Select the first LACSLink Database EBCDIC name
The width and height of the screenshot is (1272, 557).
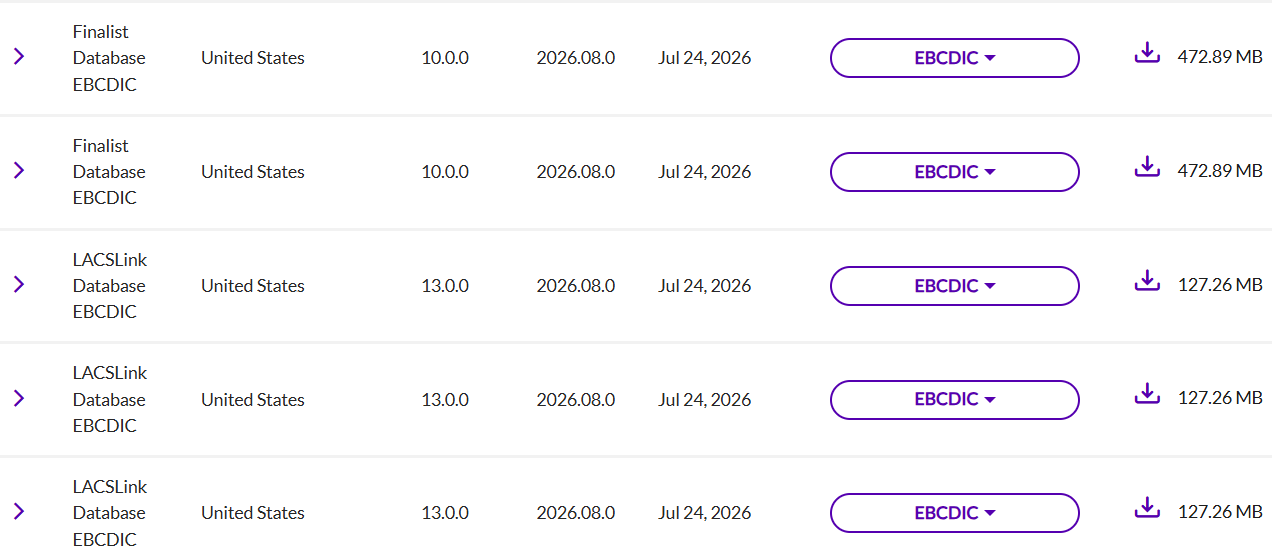110,286
